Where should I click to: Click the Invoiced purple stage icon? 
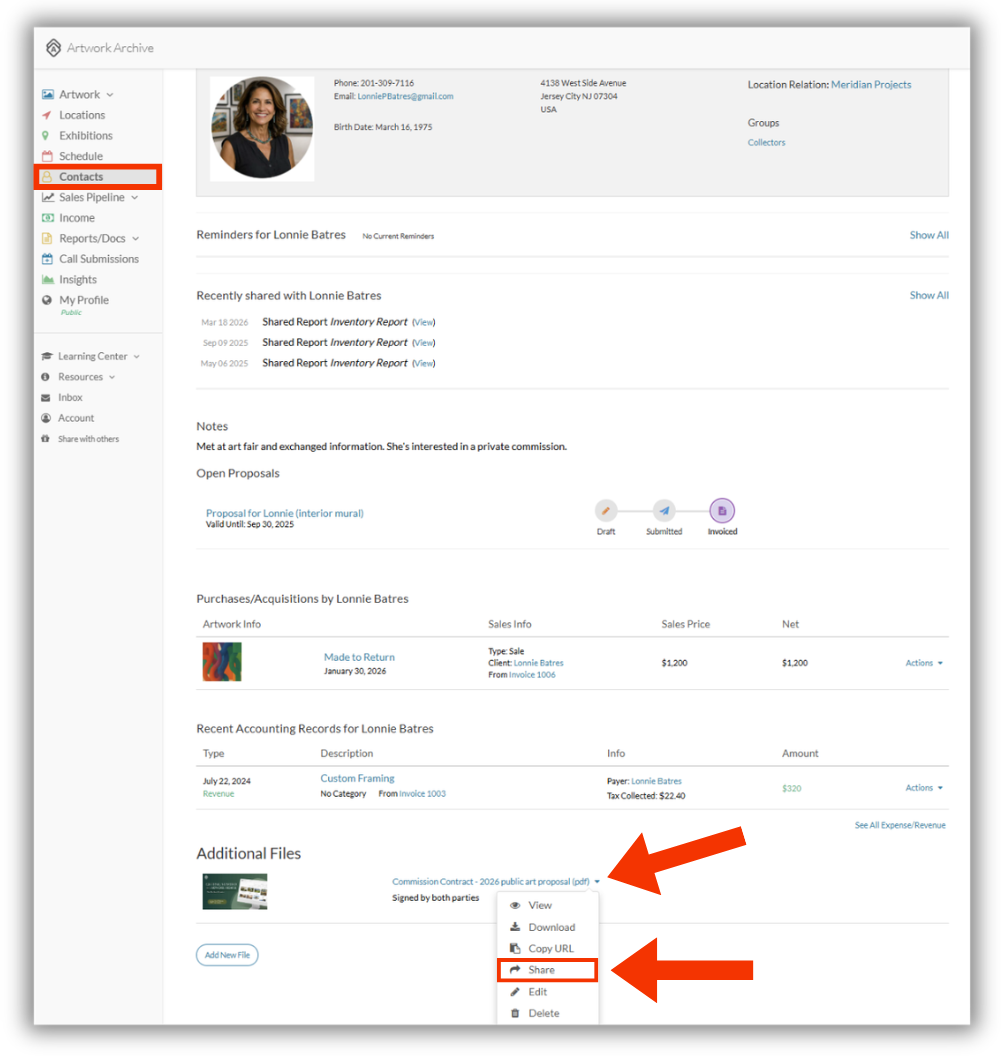tap(722, 511)
